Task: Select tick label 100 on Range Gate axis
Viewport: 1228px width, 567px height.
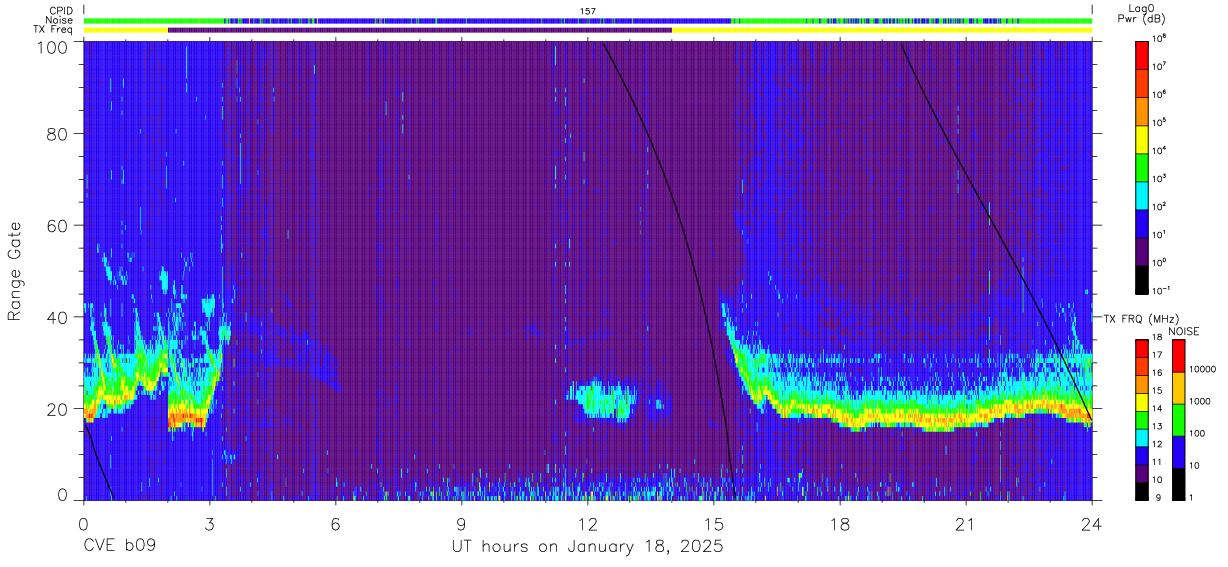Action: 51,47
